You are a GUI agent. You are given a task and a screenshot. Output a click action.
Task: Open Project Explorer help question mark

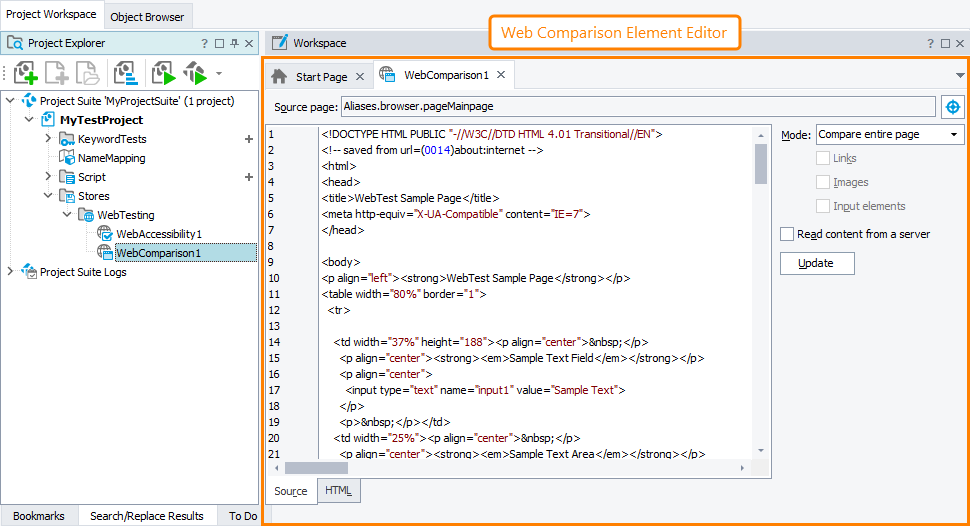(204, 43)
